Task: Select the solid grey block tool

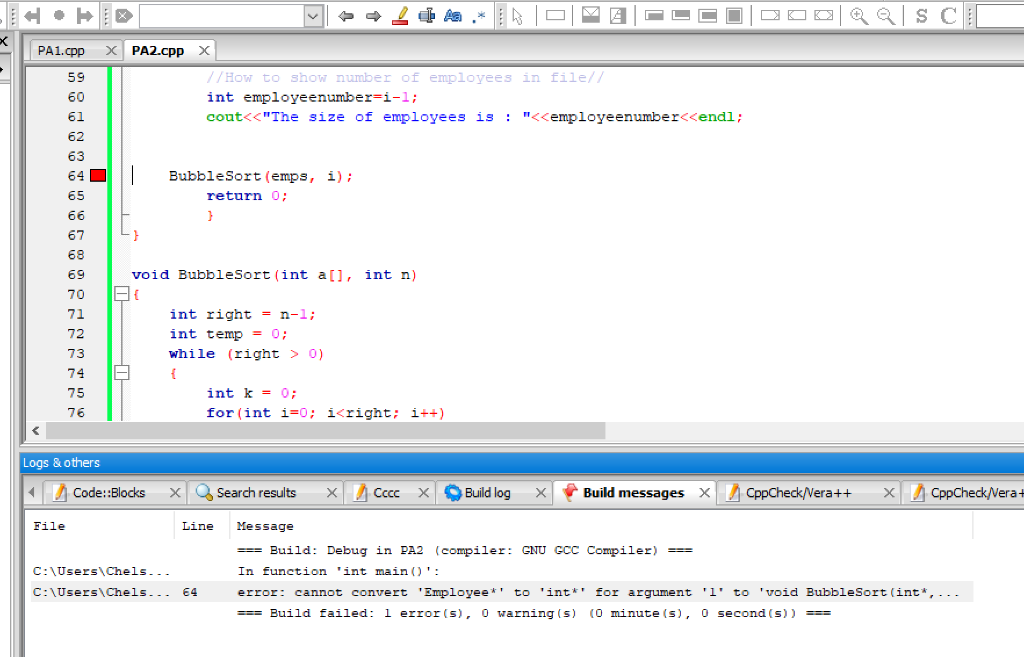Action: 734,16
